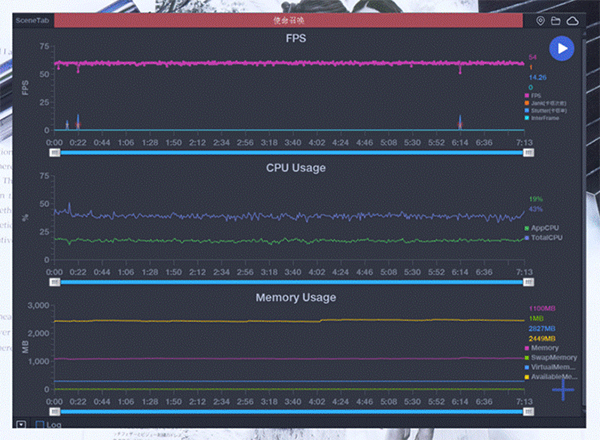
Task: Click the cloud upload icon
Action: [573, 20]
